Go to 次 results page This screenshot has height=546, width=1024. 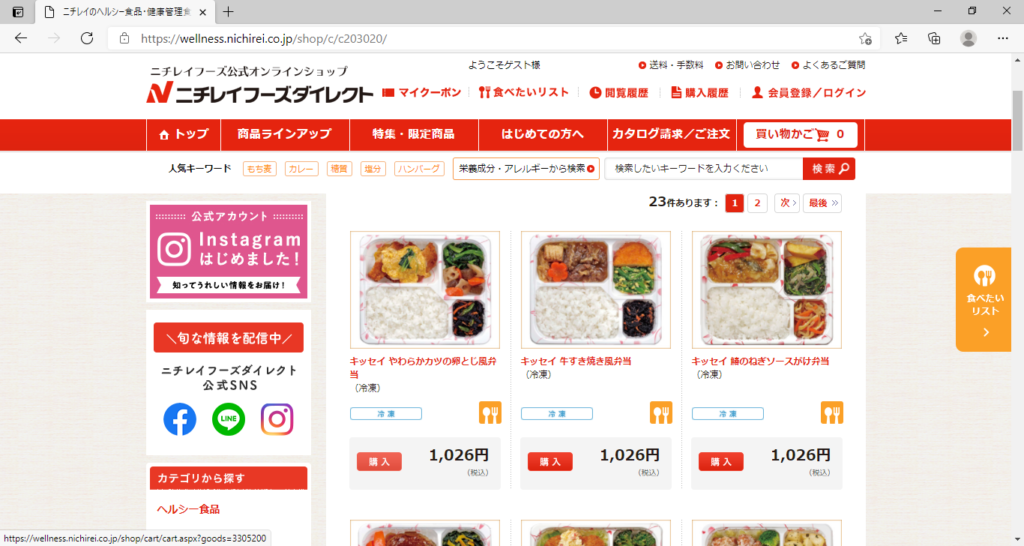pos(787,203)
